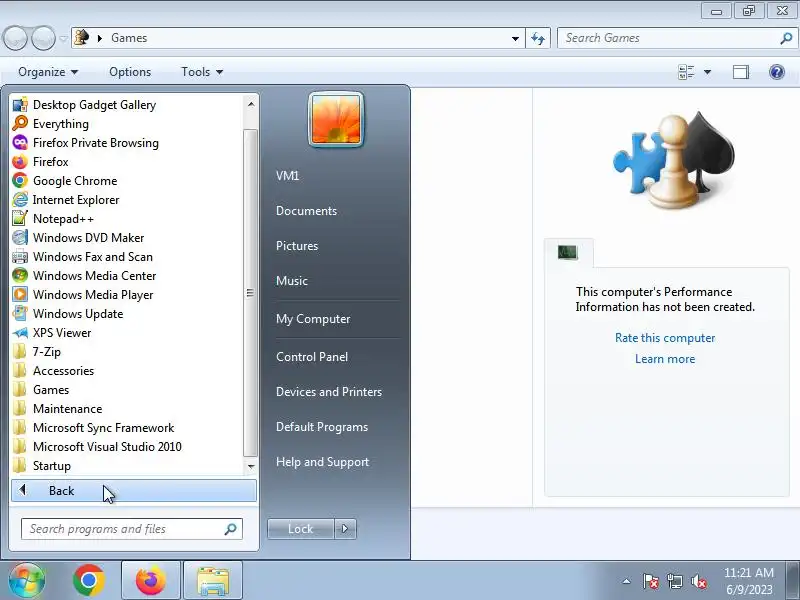This screenshot has width=800, height=600.
Task: Click the muted volume tray icon
Action: (x=698, y=581)
